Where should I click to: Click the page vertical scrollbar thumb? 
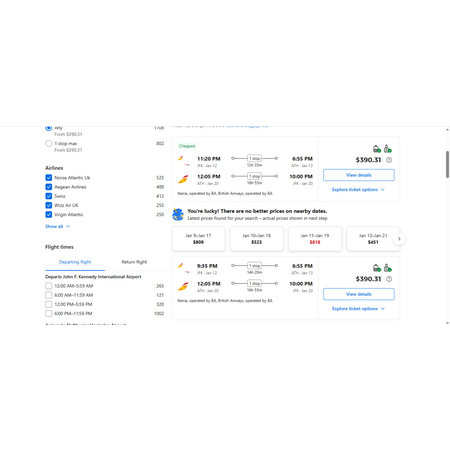[447, 164]
